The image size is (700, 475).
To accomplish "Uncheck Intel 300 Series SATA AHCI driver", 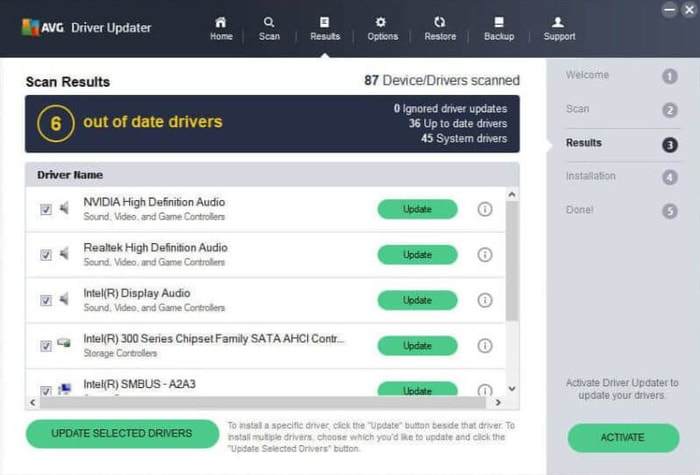I will 46,346.
